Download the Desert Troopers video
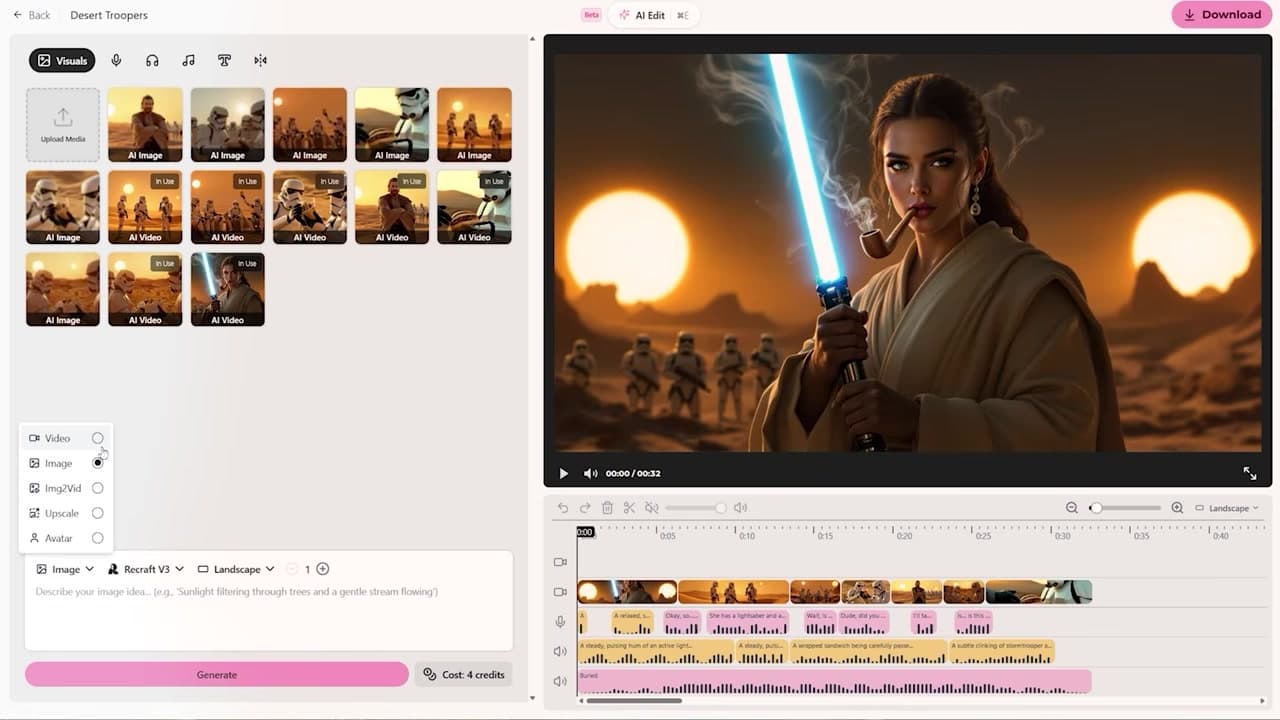The height and width of the screenshot is (720, 1280). 1222,15
